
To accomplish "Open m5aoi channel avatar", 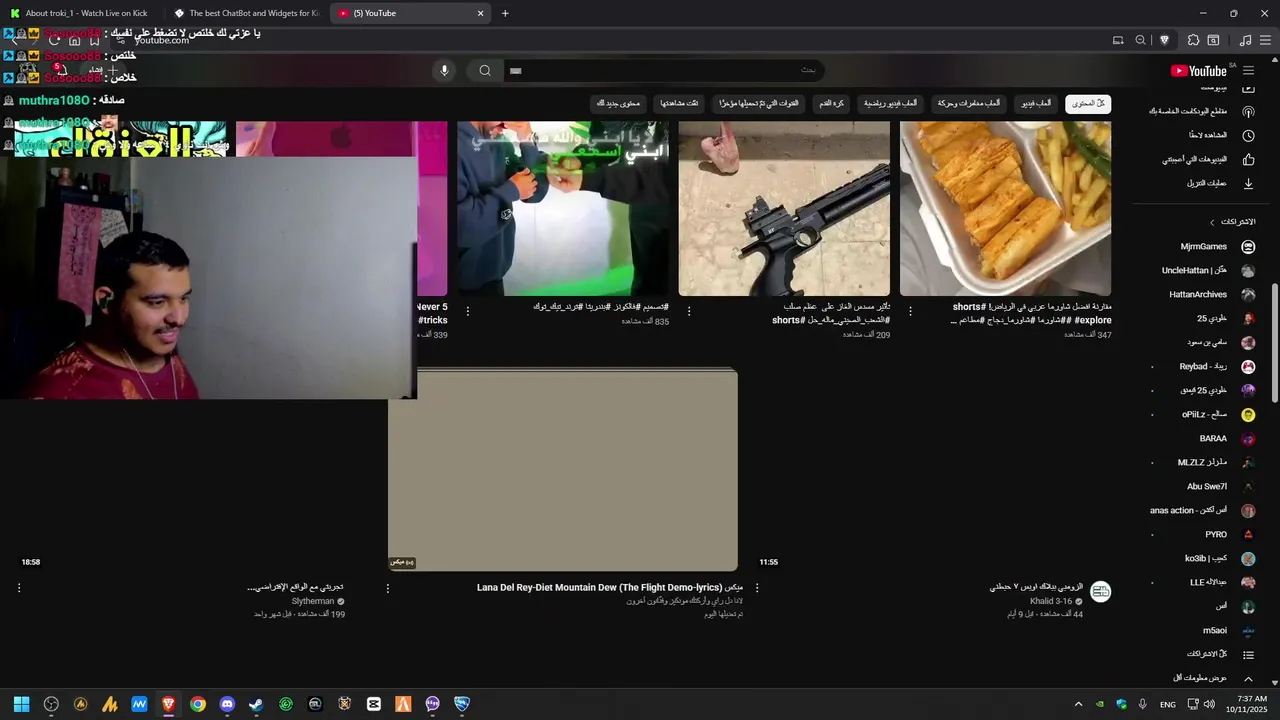I will point(1248,630).
